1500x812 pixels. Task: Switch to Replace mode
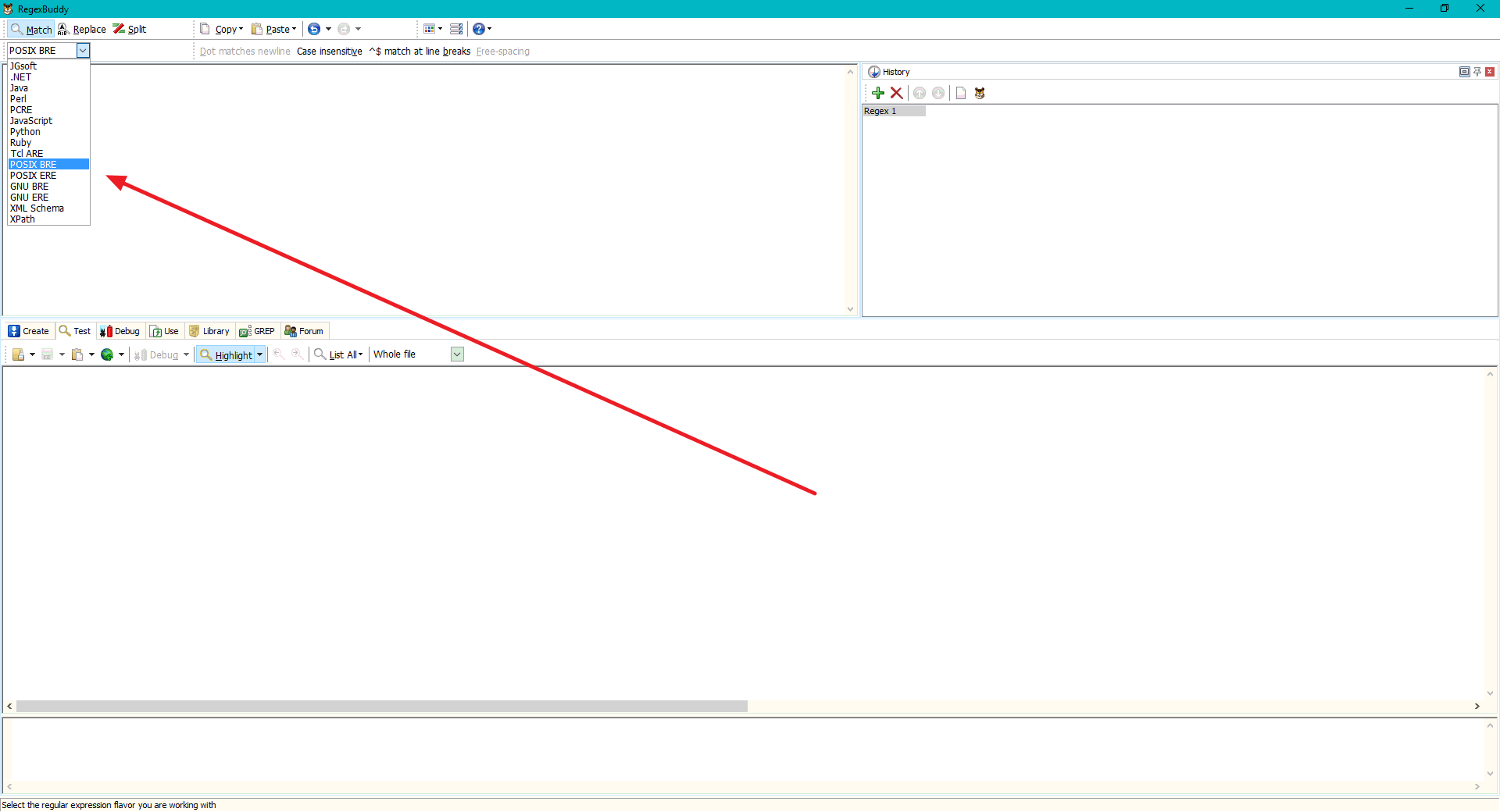point(82,29)
